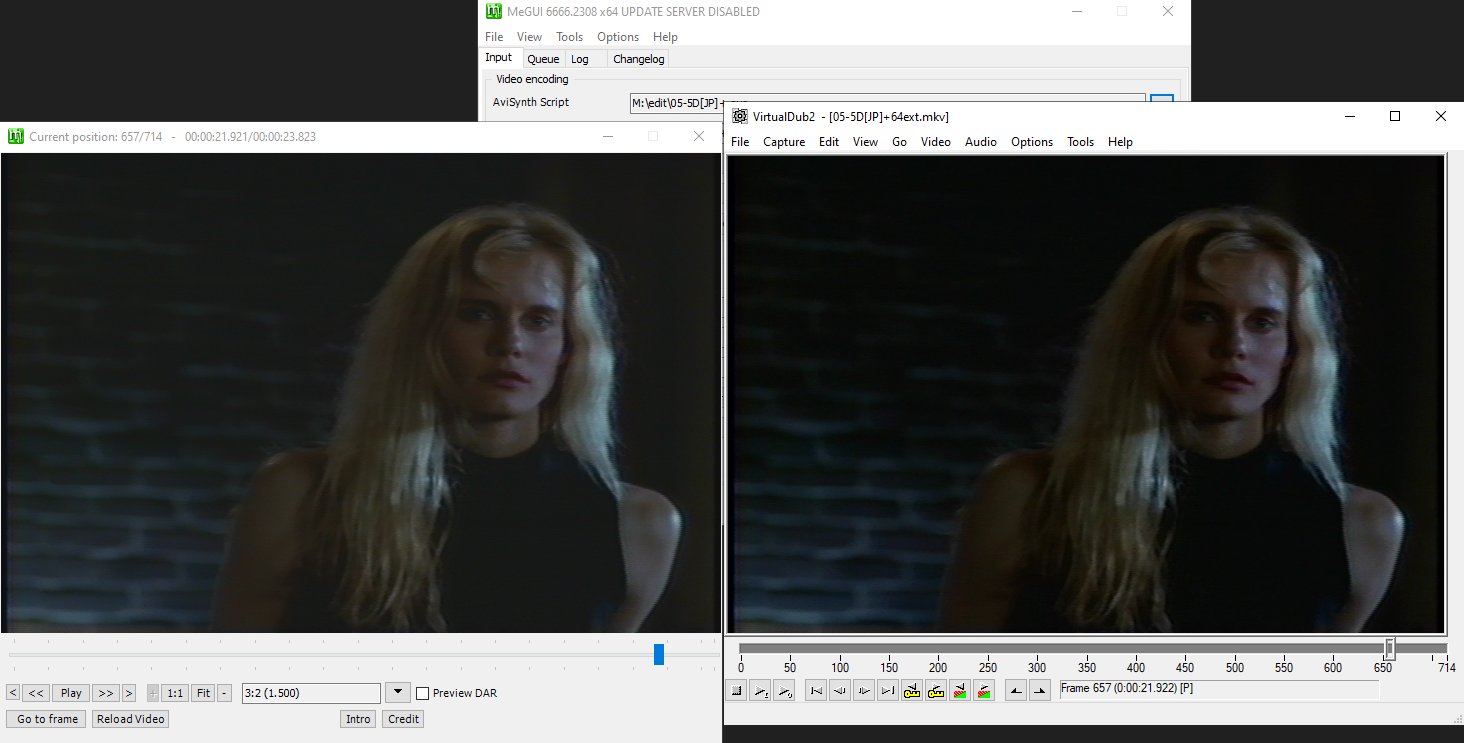Set the selection end mark in VirtualDub2
This screenshot has height=743, width=1464.
(1040, 690)
